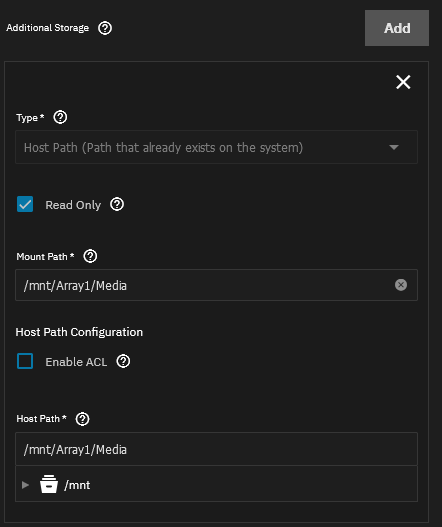
Task: Enable the ACL checkbox
Action: 25,361
